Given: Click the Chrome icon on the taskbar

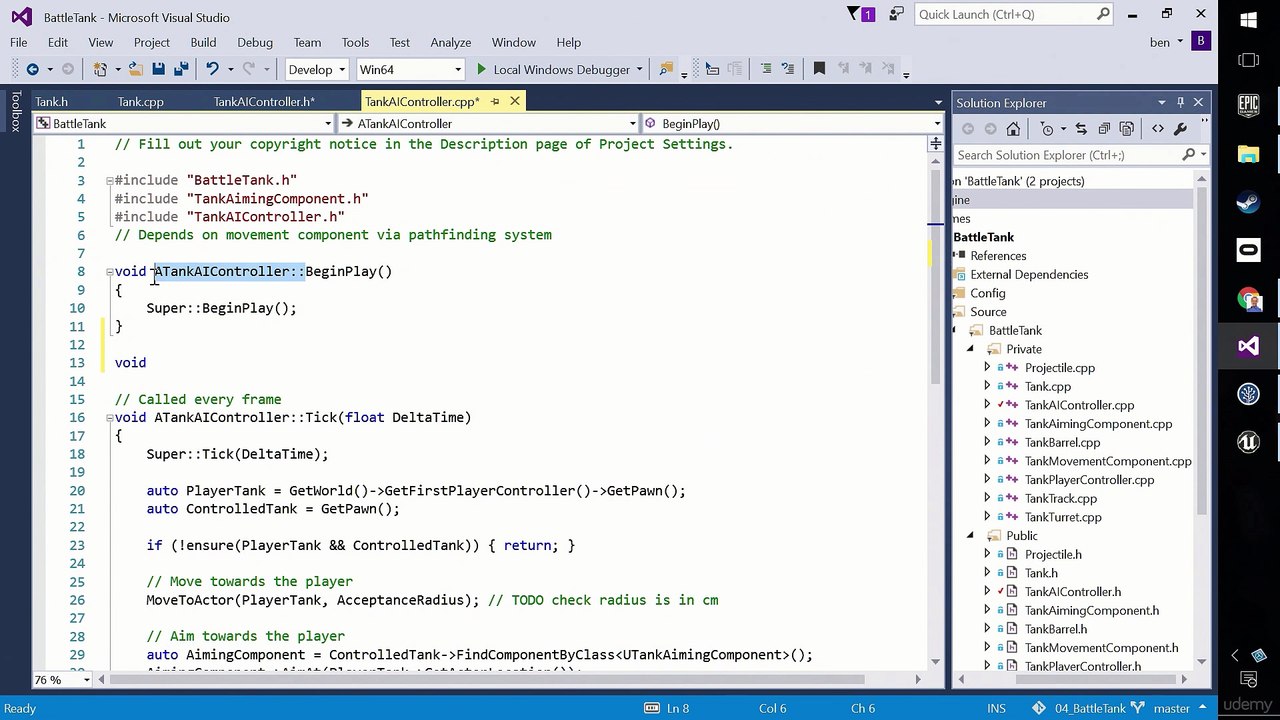Looking at the screenshot, I should pos(1248,298).
